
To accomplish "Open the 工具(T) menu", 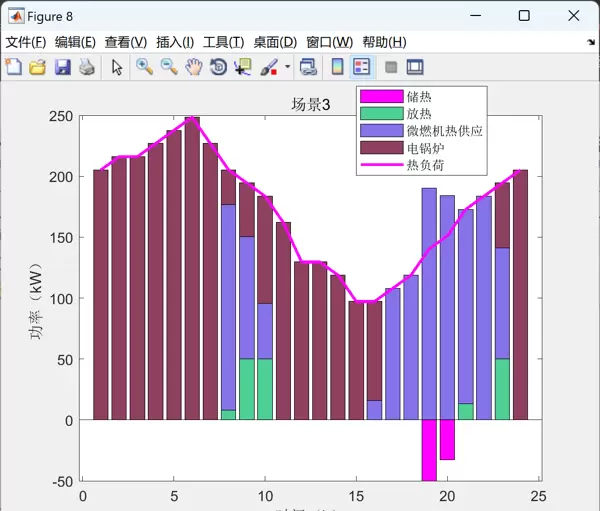I will (223, 42).
